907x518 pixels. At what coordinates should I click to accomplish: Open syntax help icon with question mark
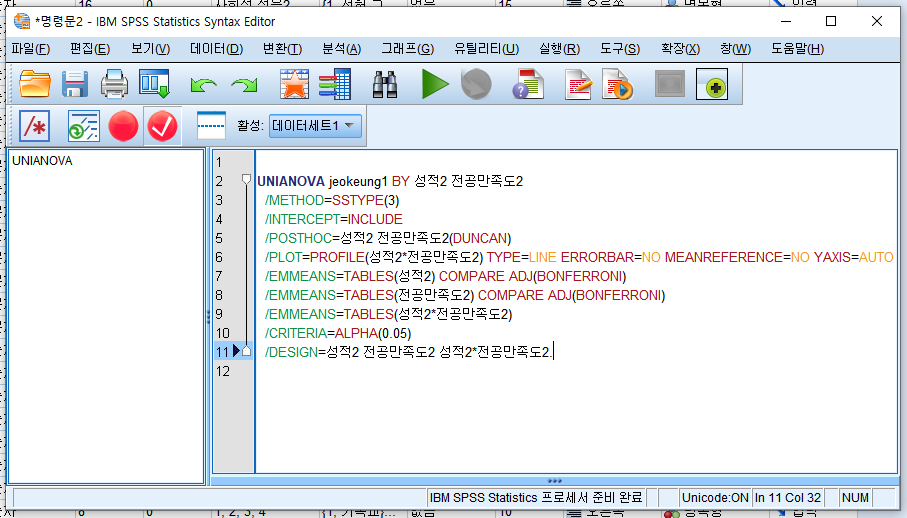pyautogui.click(x=528, y=84)
